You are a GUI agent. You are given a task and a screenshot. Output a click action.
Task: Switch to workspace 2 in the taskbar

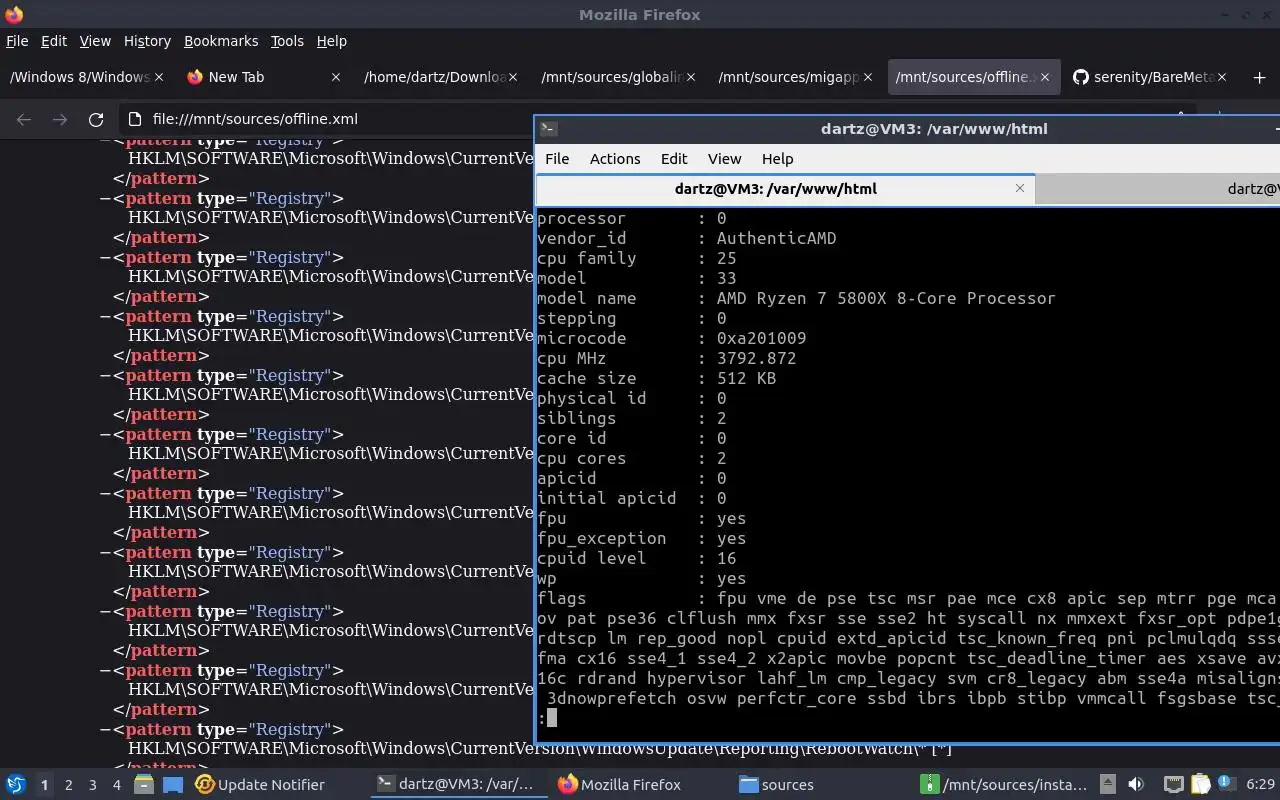(x=69, y=785)
